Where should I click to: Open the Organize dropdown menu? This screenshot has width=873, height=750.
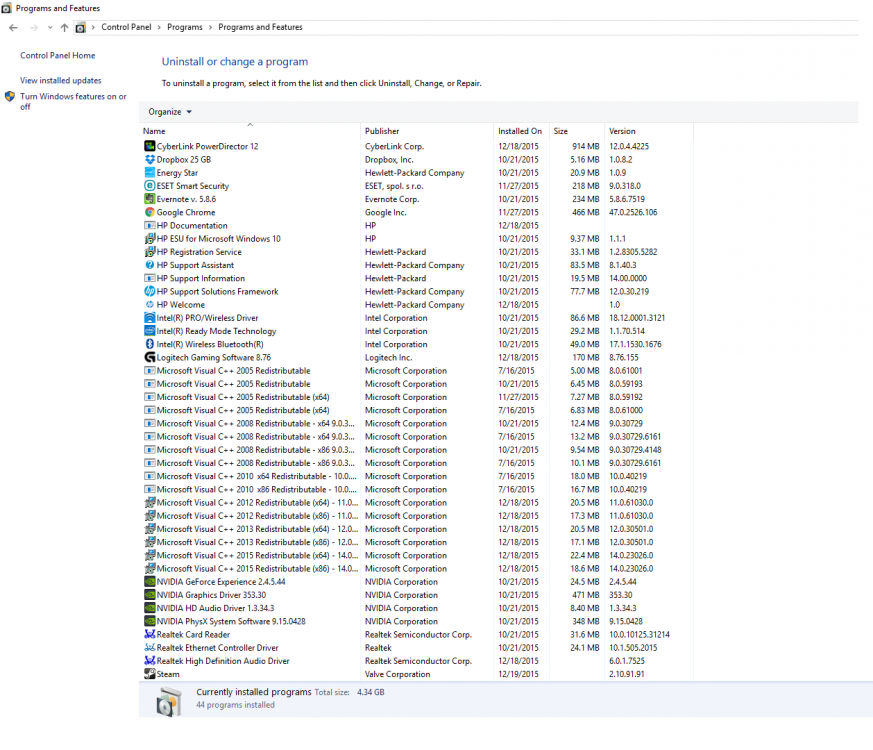coord(170,112)
